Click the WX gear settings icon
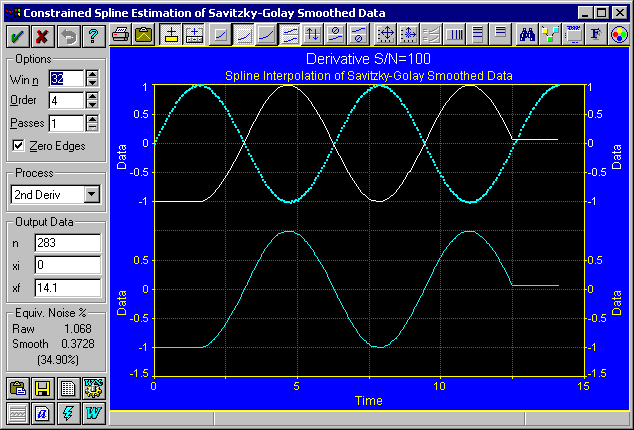 click(93, 389)
